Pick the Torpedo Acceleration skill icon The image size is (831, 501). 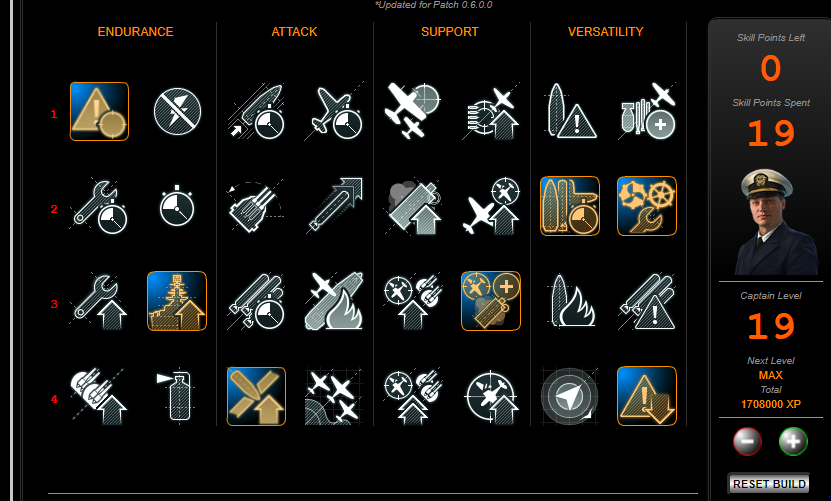coord(333,206)
